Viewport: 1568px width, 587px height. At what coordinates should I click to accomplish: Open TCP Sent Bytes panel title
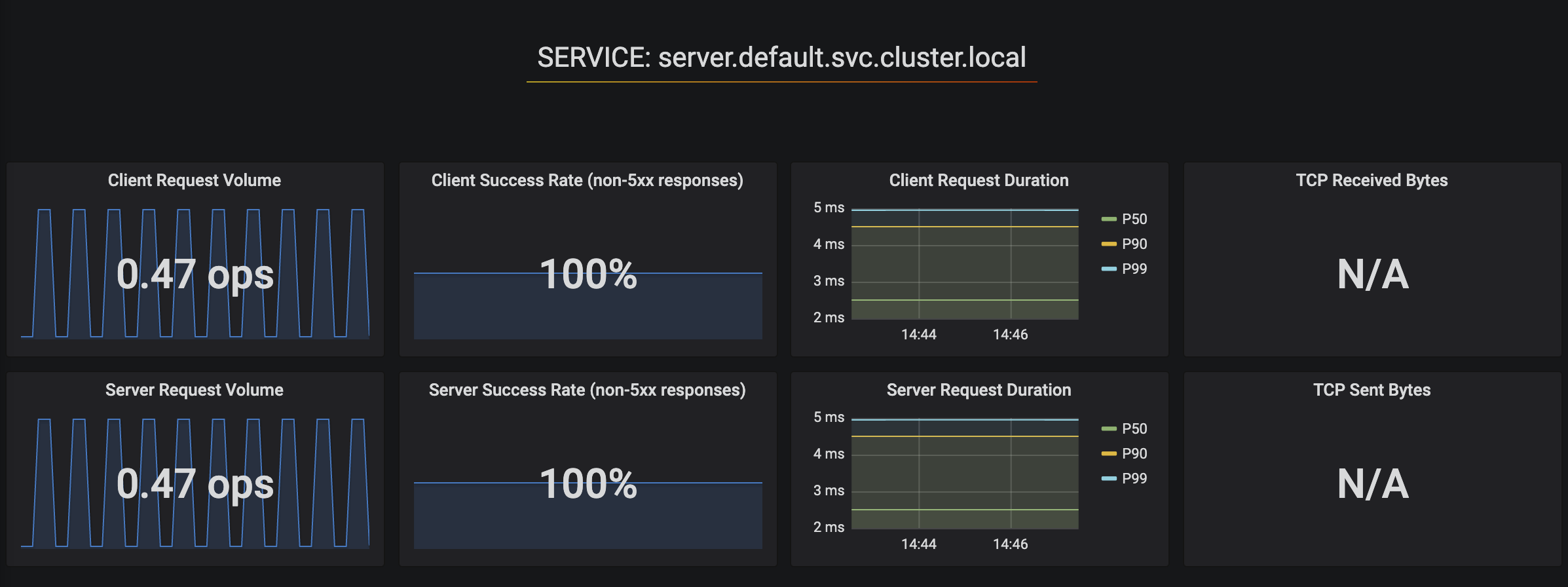1372,390
